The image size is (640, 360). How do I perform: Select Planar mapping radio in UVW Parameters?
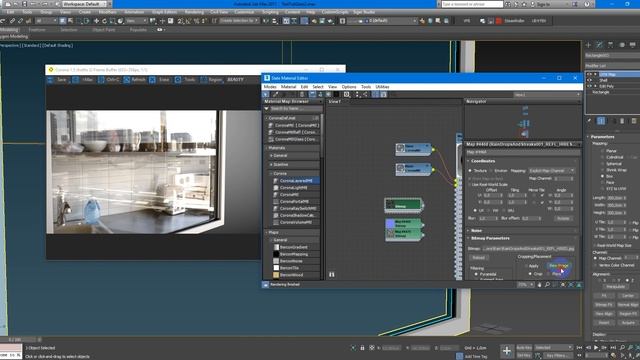[x=602, y=151]
